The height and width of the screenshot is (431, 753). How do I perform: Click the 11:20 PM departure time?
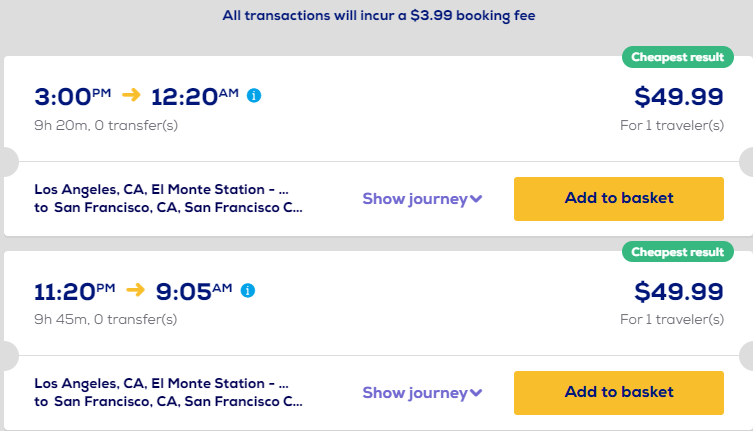tap(78, 292)
